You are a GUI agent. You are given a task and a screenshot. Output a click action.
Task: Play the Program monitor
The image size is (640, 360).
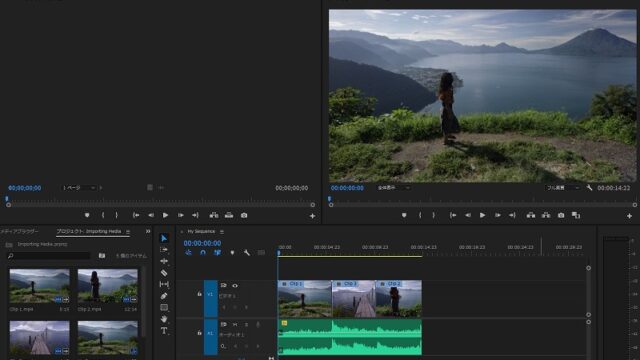pos(482,215)
